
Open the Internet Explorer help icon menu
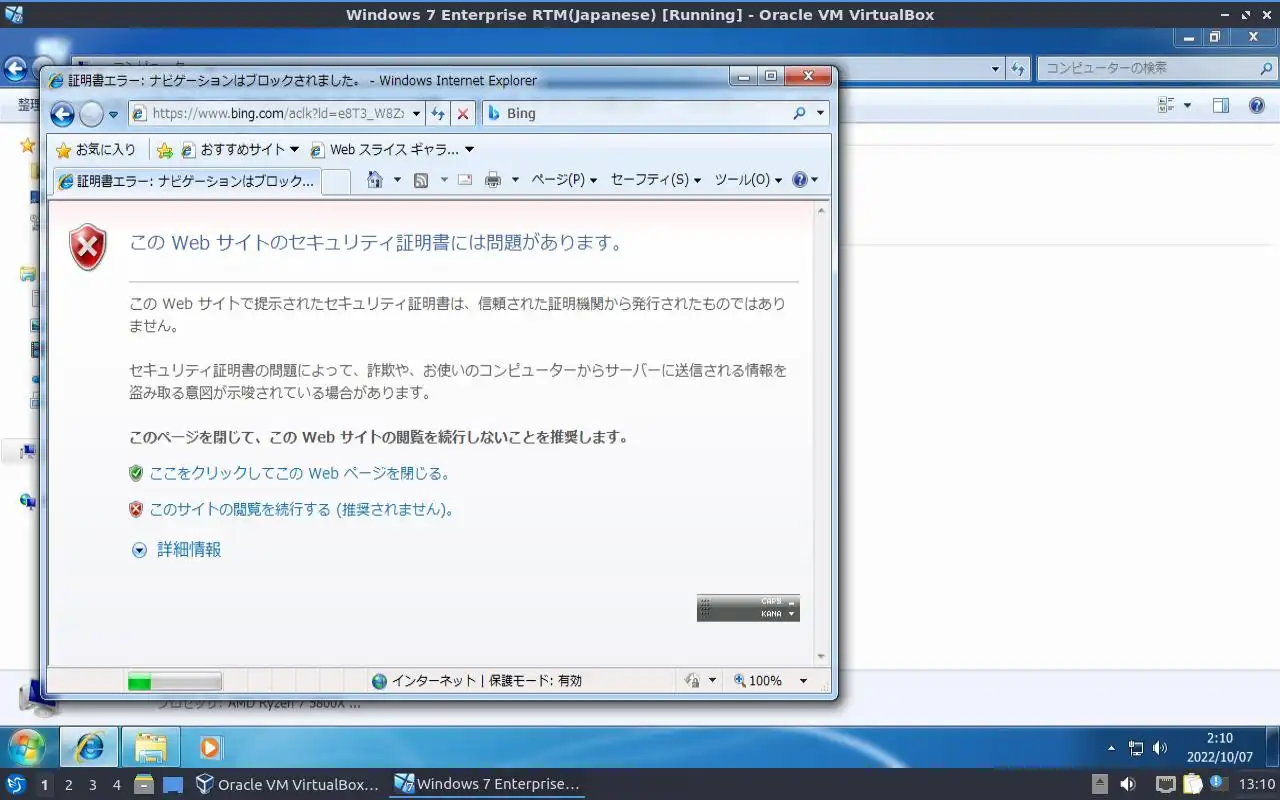805,180
